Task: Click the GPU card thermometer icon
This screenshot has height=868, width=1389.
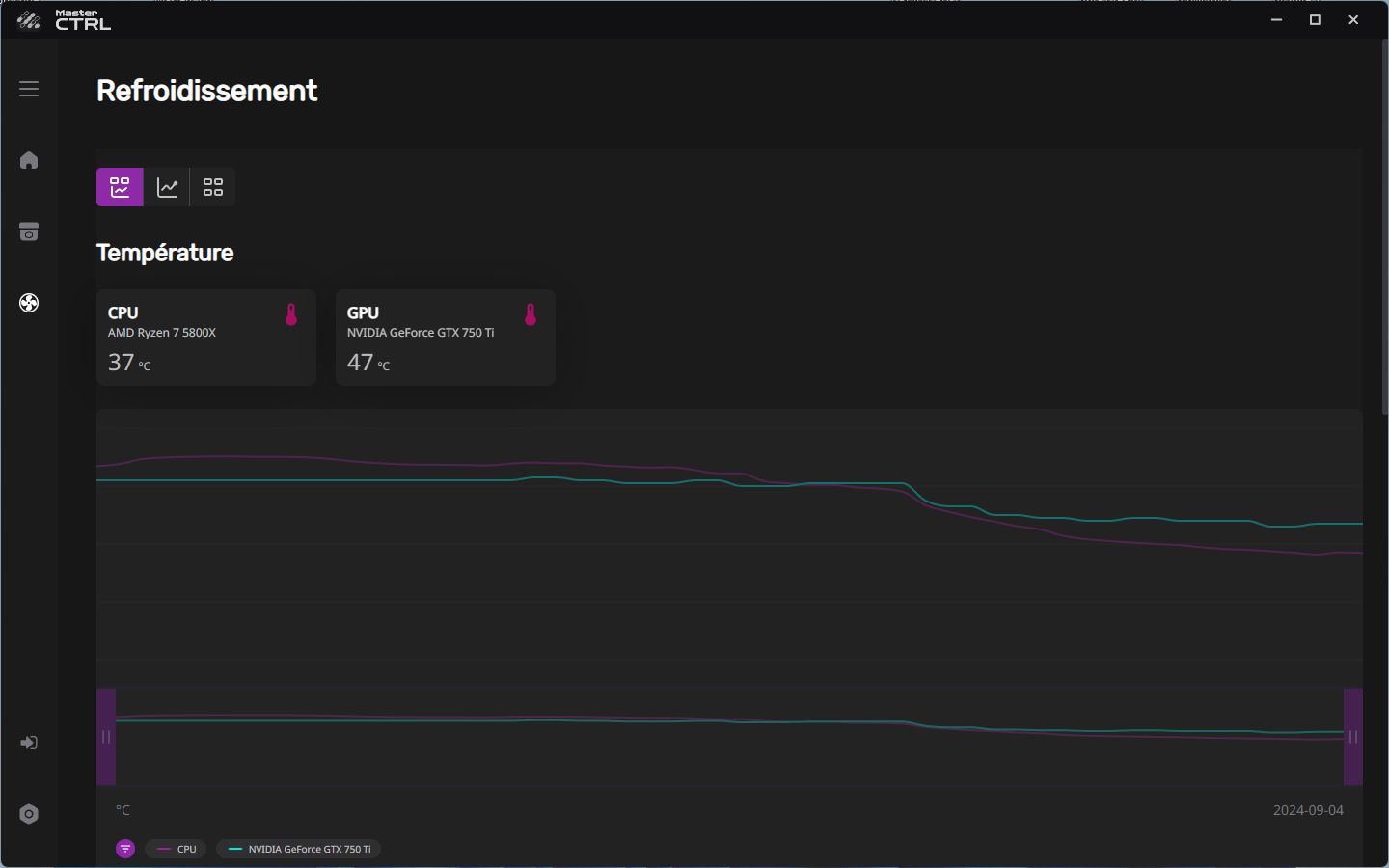Action: tap(530, 314)
